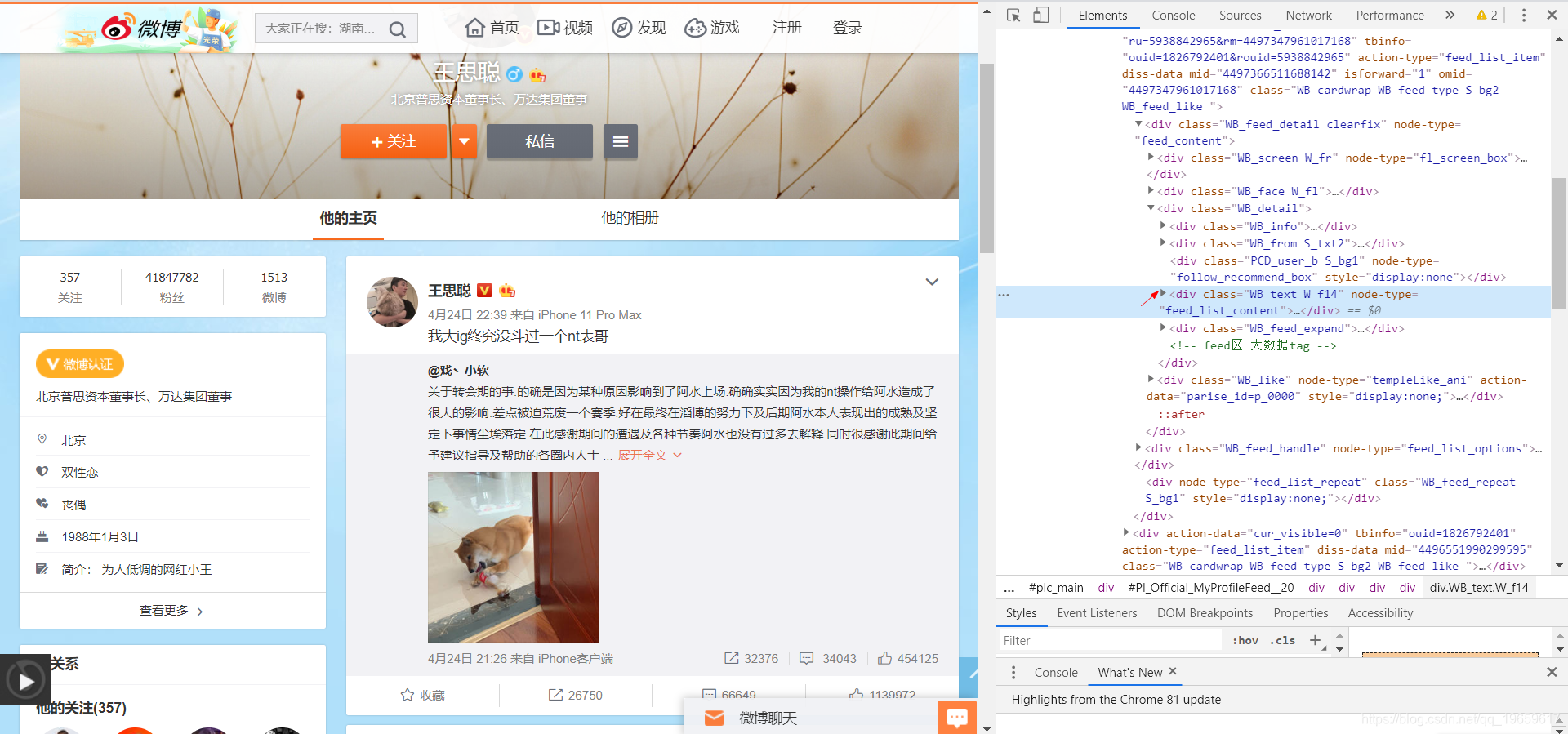This screenshot has width=1568, height=734.
Task: Toggle the .cls class editor button
Action: 1282,641
